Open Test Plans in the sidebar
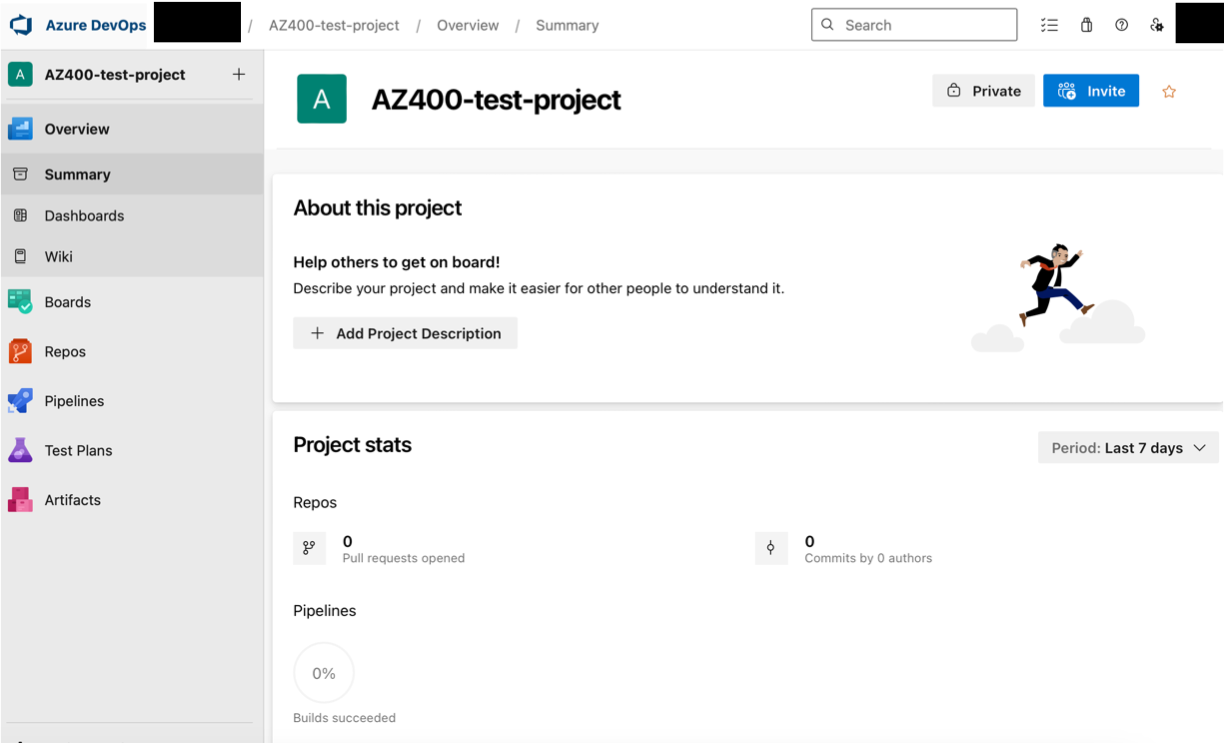The image size is (1224, 744). (x=78, y=451)
